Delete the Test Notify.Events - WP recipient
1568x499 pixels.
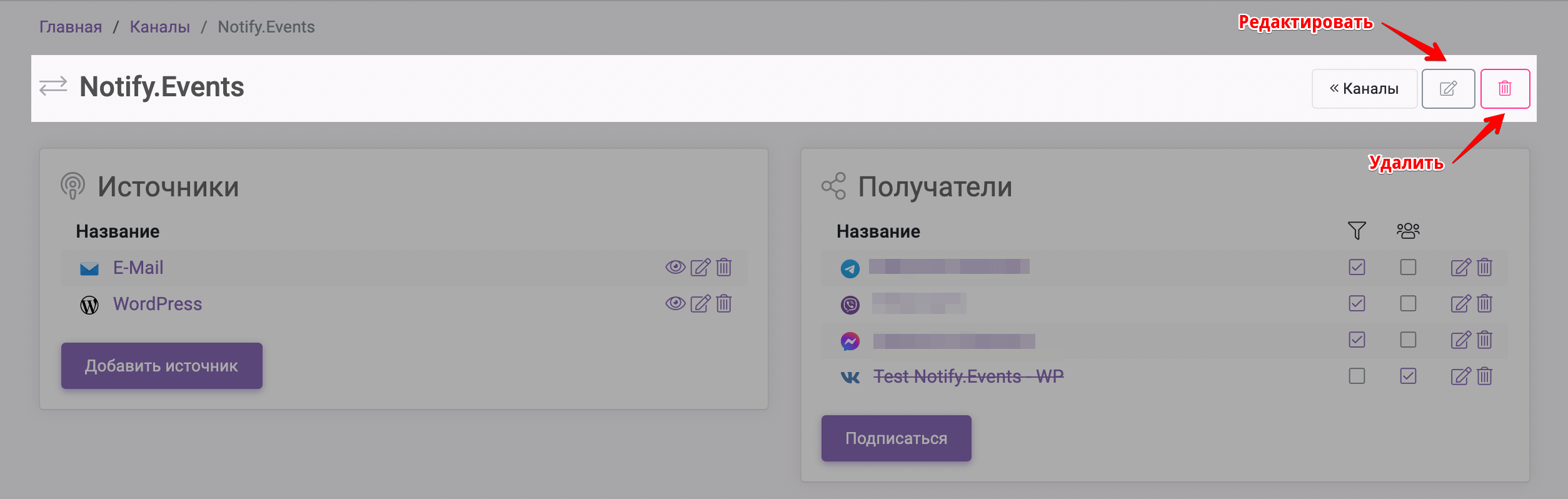1485,376
